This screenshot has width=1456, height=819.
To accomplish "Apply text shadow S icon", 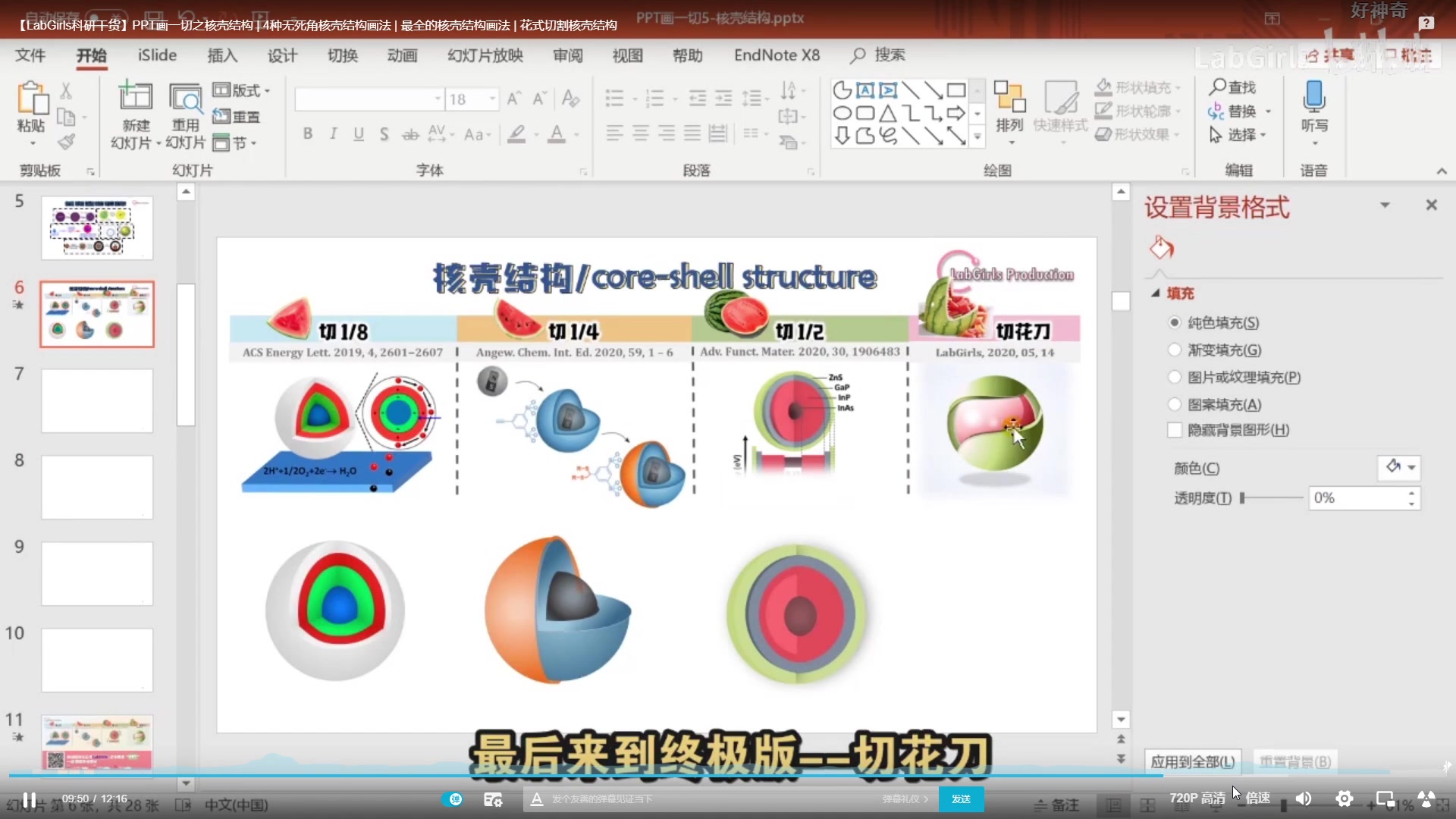I will click(x=384, y=134).
